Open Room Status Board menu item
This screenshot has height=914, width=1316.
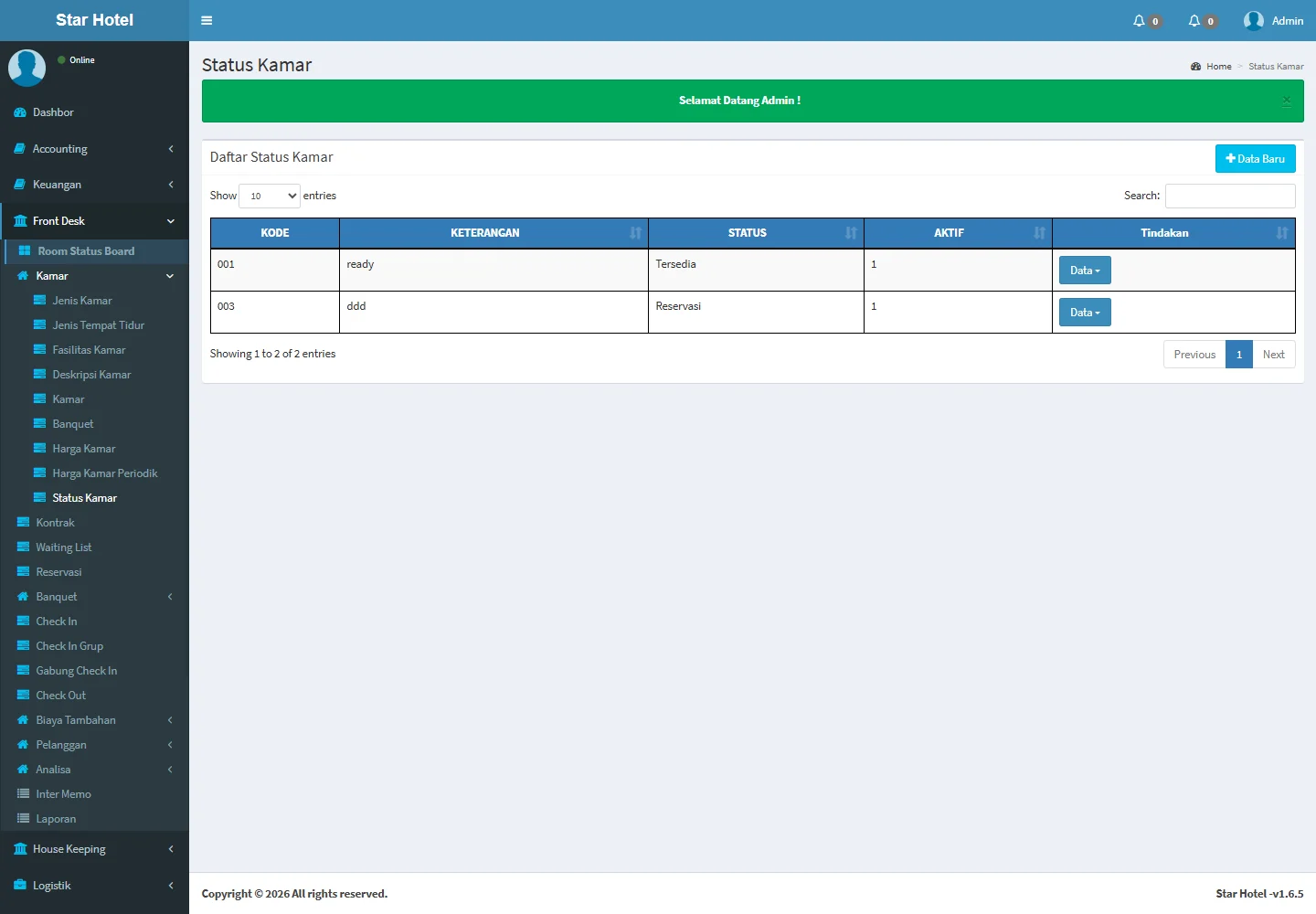86,251
